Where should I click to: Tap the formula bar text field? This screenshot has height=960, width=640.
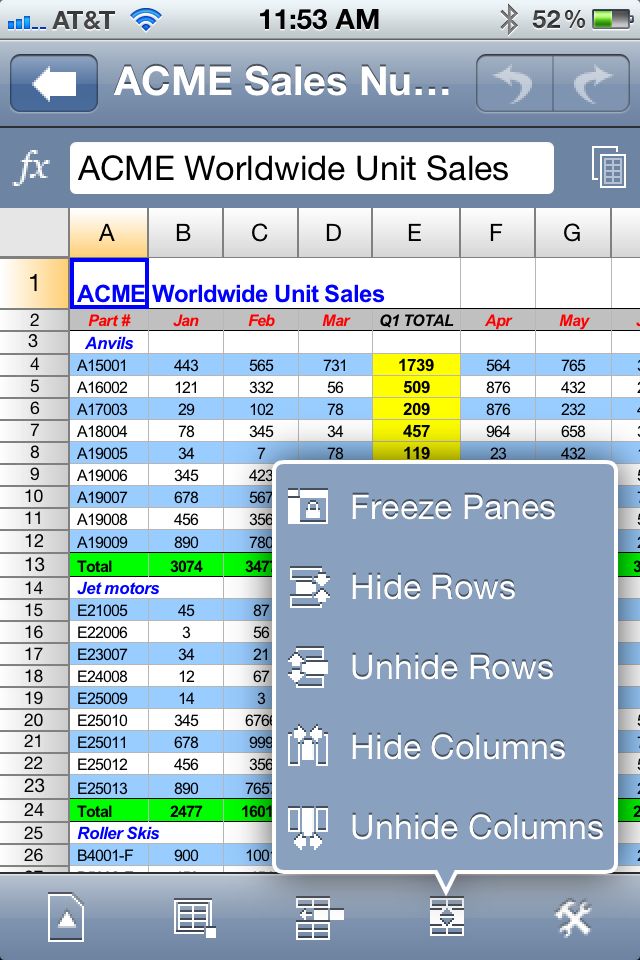click(x=311, y=168)
